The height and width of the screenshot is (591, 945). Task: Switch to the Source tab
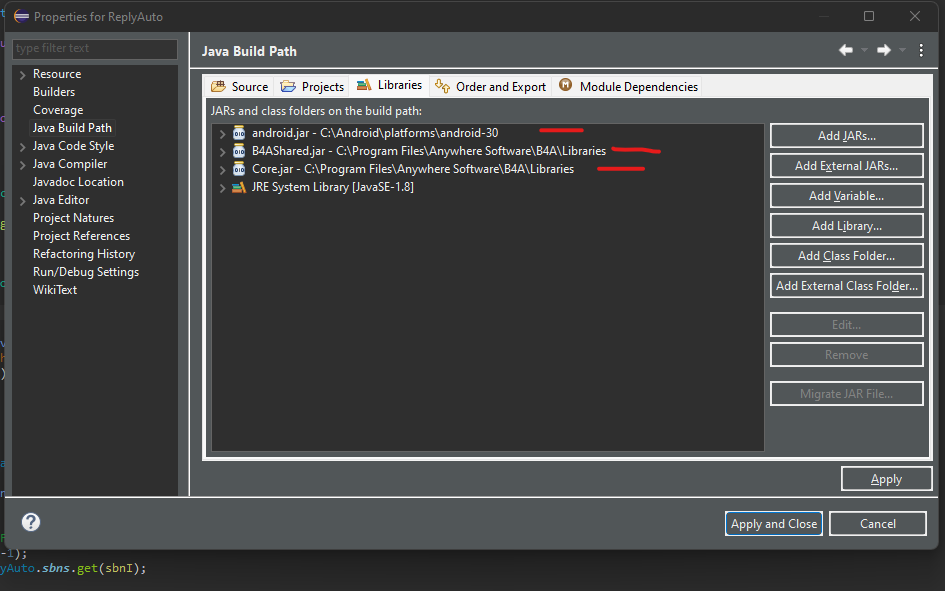click(x=239, y=87)
